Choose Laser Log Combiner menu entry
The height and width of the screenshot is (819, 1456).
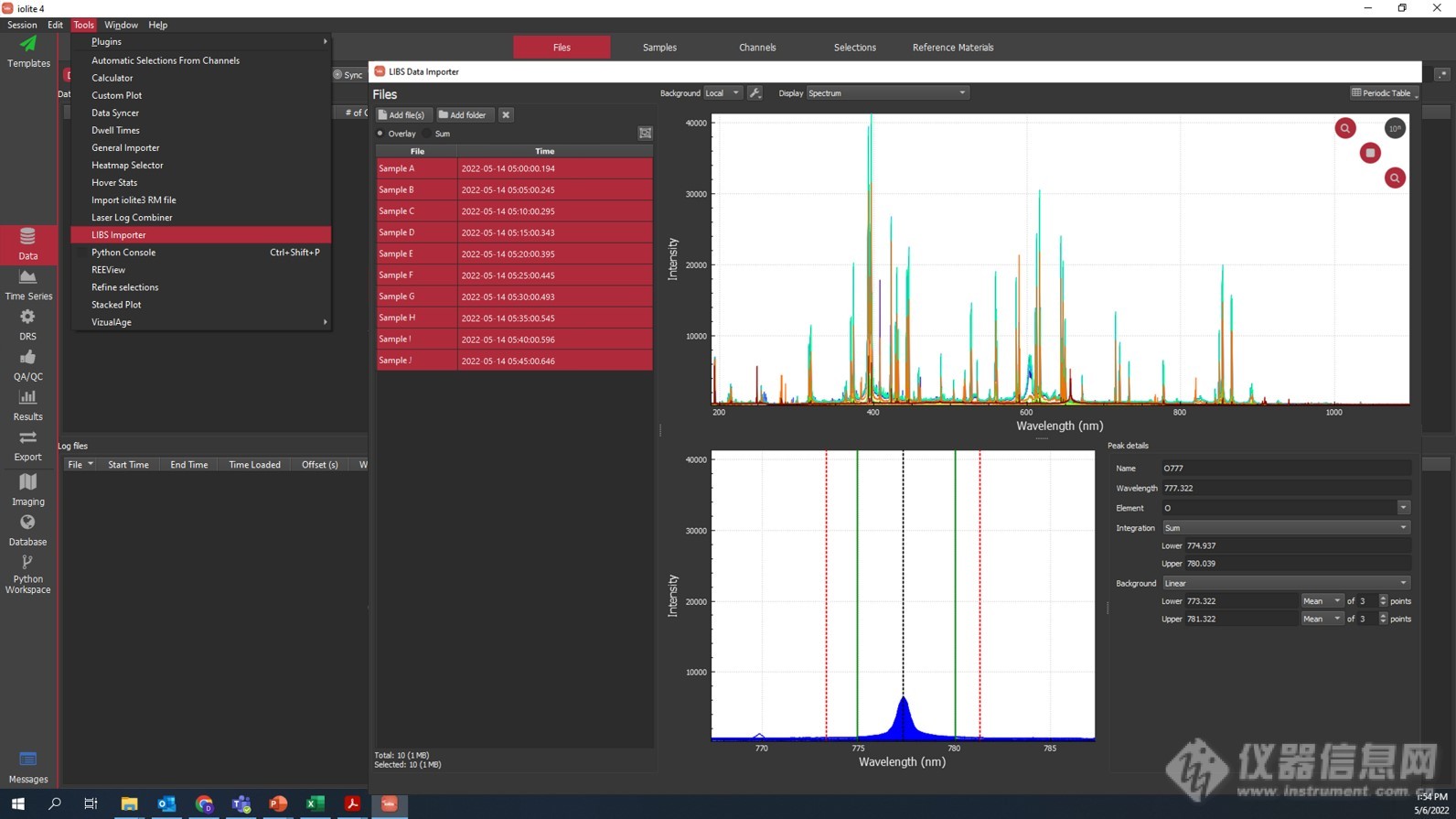pos(201,218)
